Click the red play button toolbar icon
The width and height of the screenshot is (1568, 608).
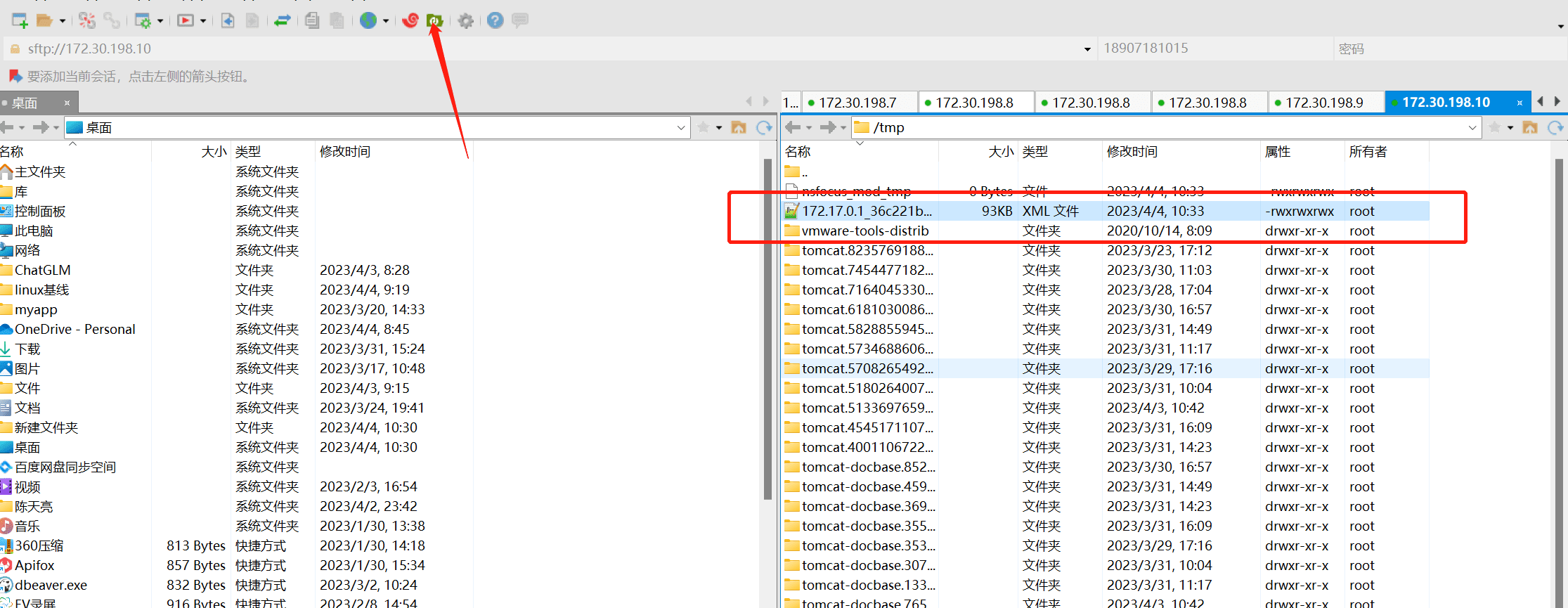(186, 20)
